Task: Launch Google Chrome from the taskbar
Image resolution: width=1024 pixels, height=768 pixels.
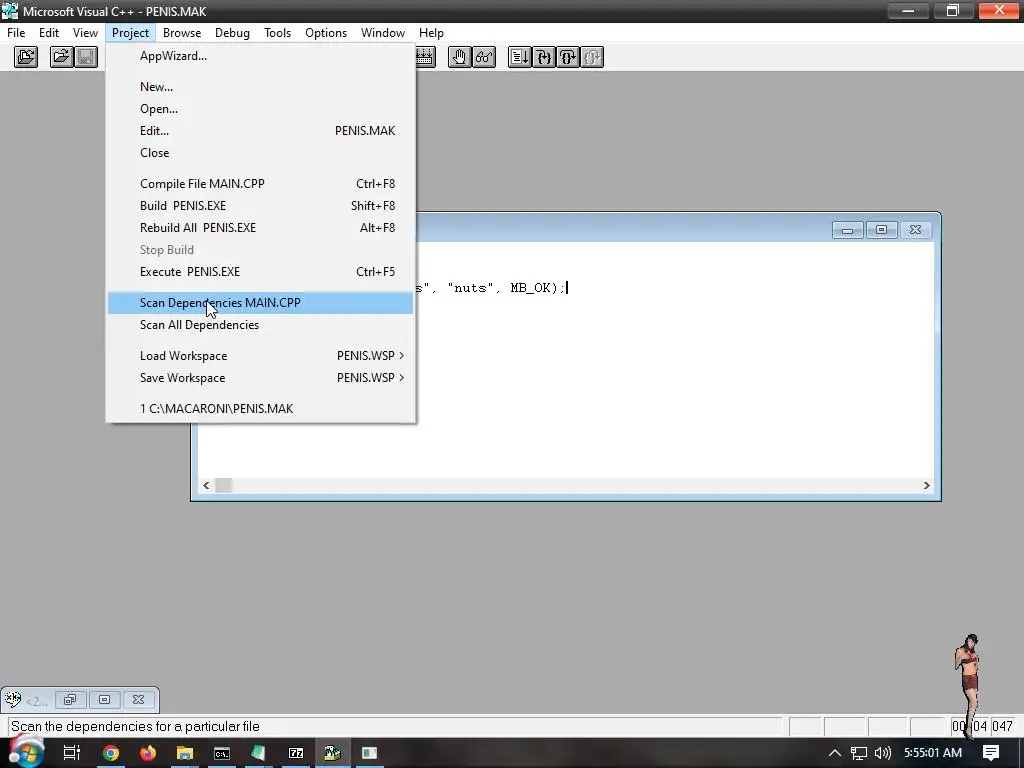Action: point(111,753)
